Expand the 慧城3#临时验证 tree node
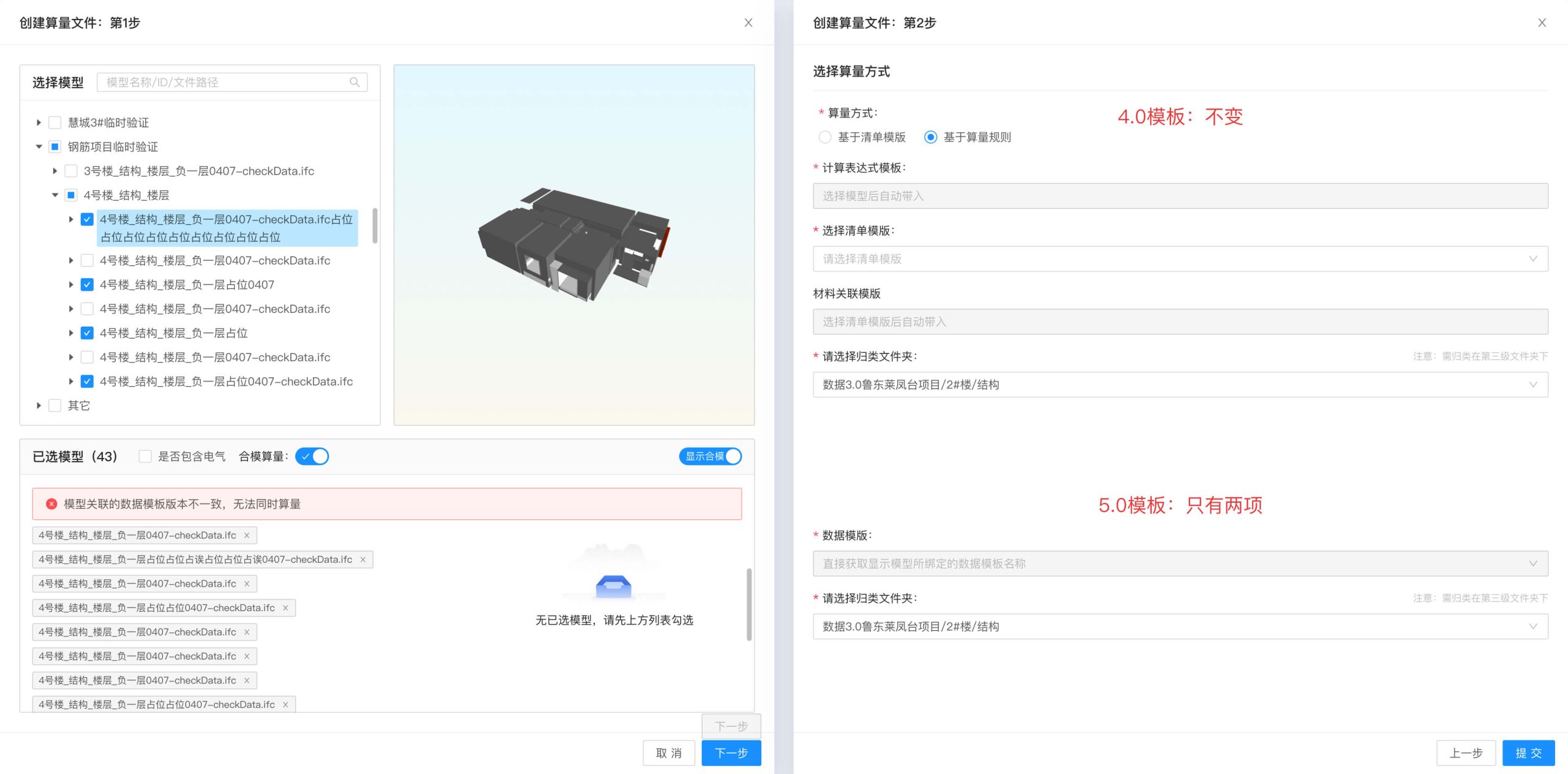The width and height of the screenshot is (1568, 774). [x=39, y=122]
